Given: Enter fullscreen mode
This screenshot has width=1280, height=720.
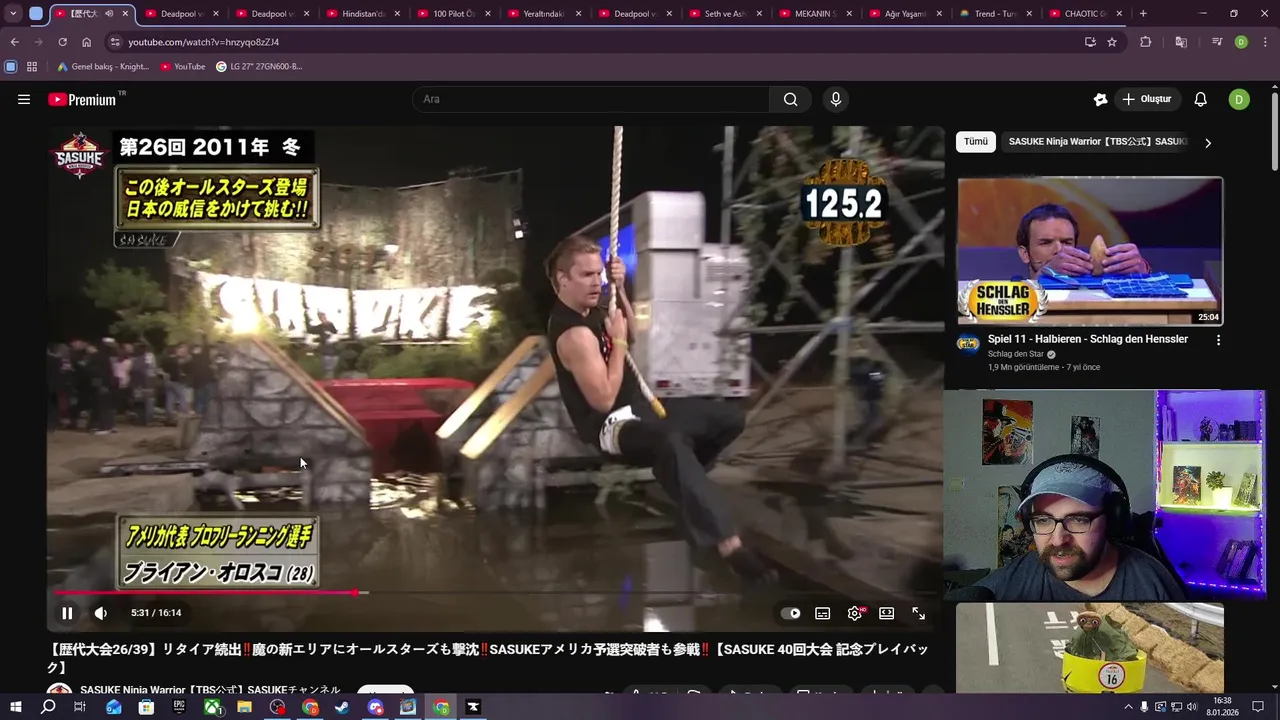Looking at the screenshot, I should pyautogui.click(x=918, y=613).
